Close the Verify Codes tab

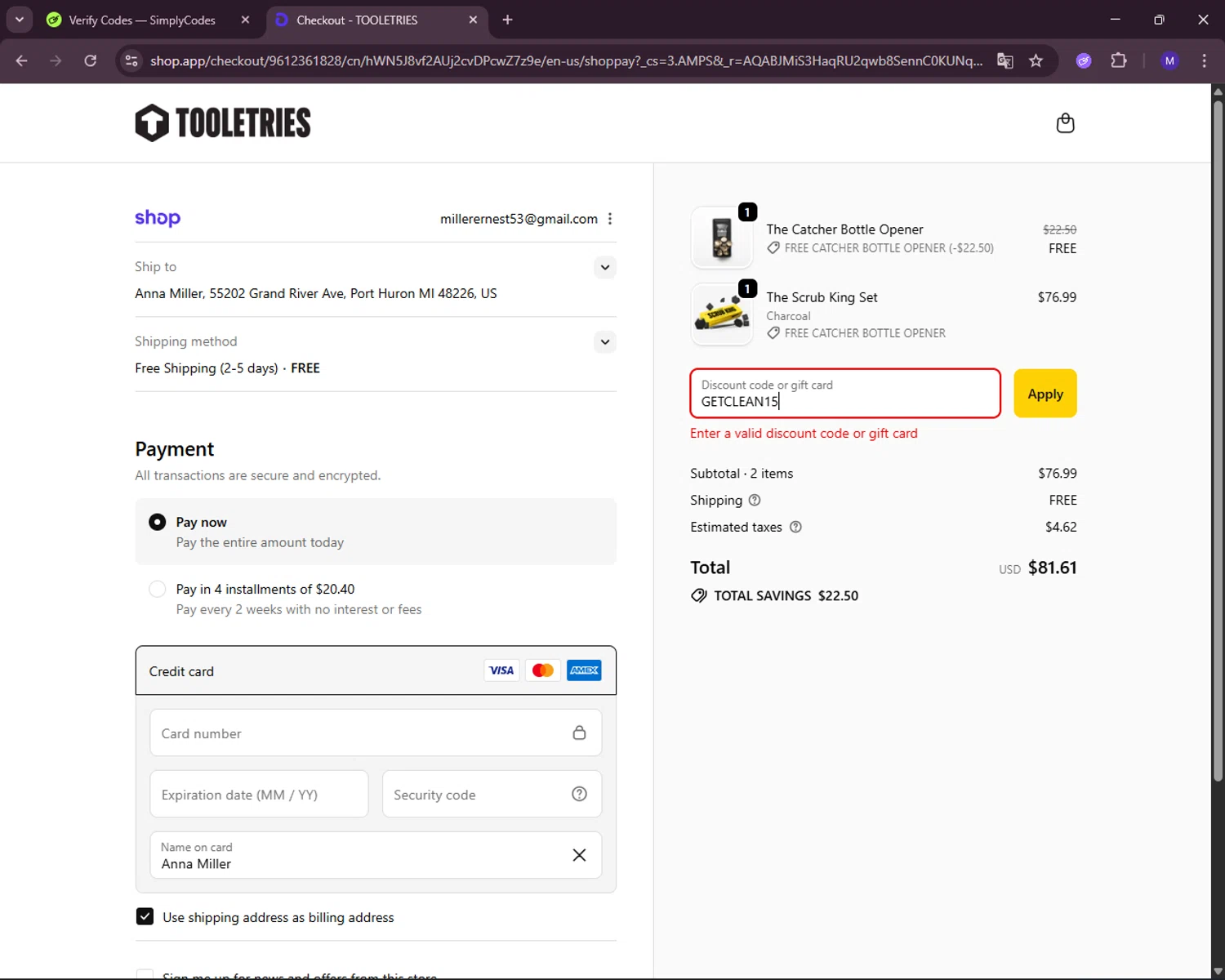tap(245, 20)
